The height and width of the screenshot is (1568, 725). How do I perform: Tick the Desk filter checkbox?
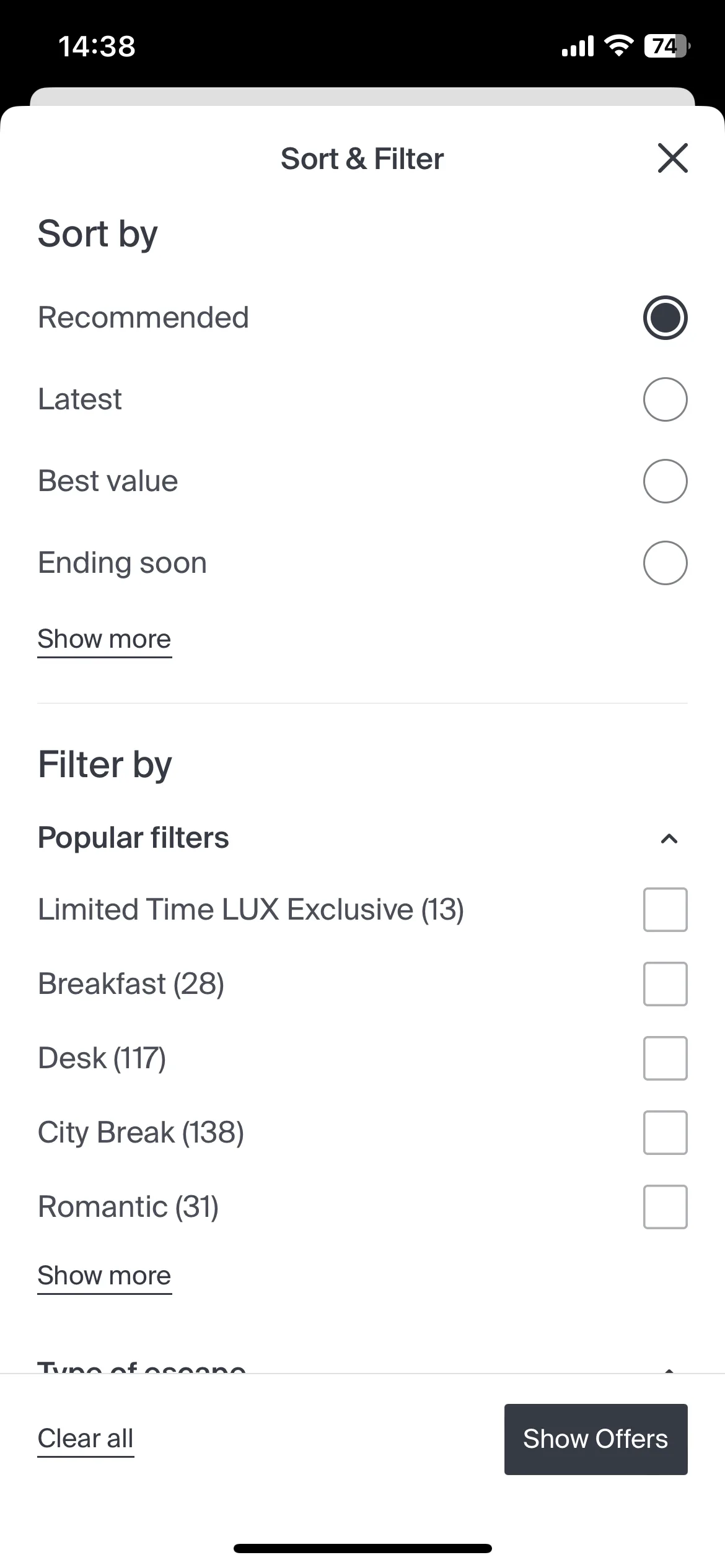click(665, 1058)
